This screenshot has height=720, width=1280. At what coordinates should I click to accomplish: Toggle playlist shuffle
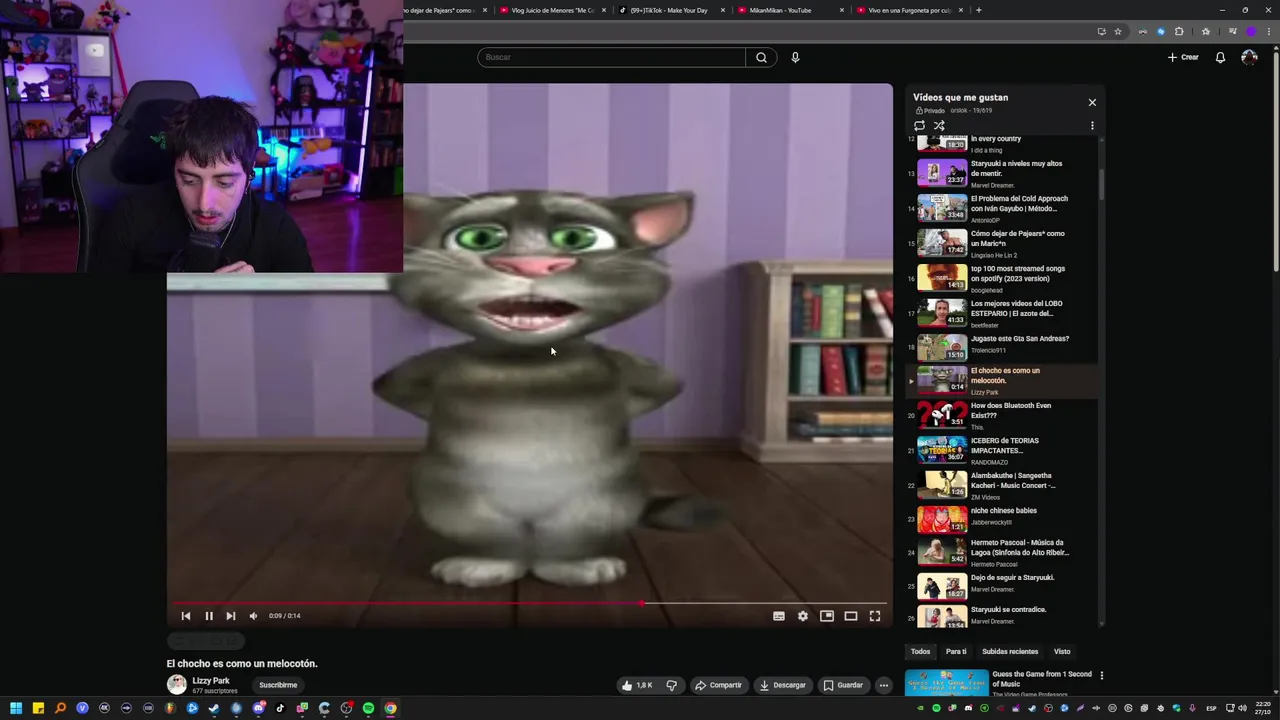coord(939,126)
